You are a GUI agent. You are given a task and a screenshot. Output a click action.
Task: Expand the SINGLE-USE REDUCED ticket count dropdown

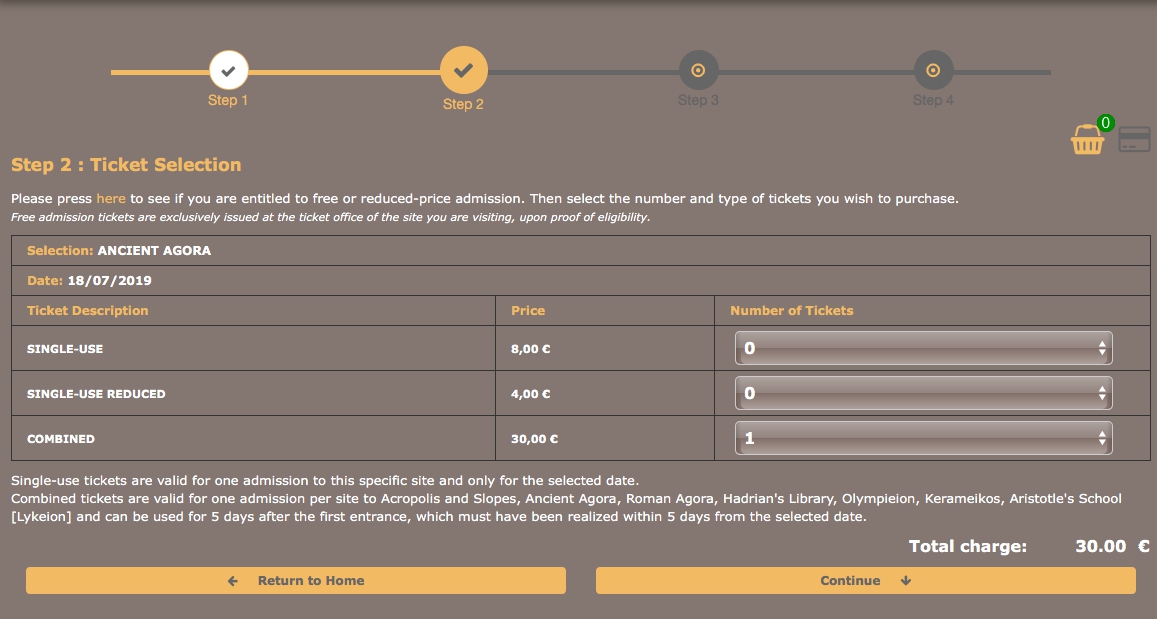click(923, 394)
